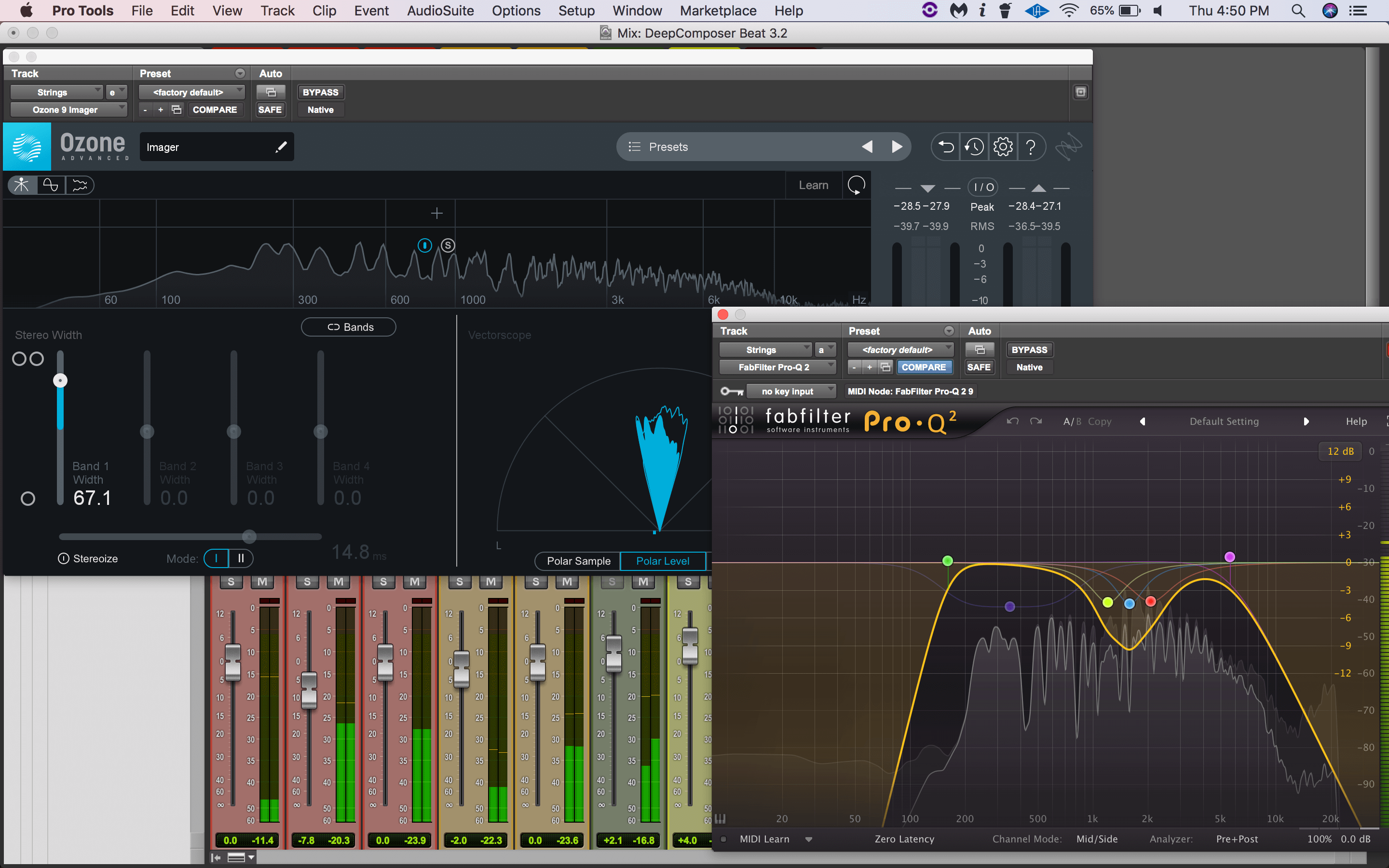Switch vectorscope to Polar Level tab
1389x868 pixels.
coord(662,561)
